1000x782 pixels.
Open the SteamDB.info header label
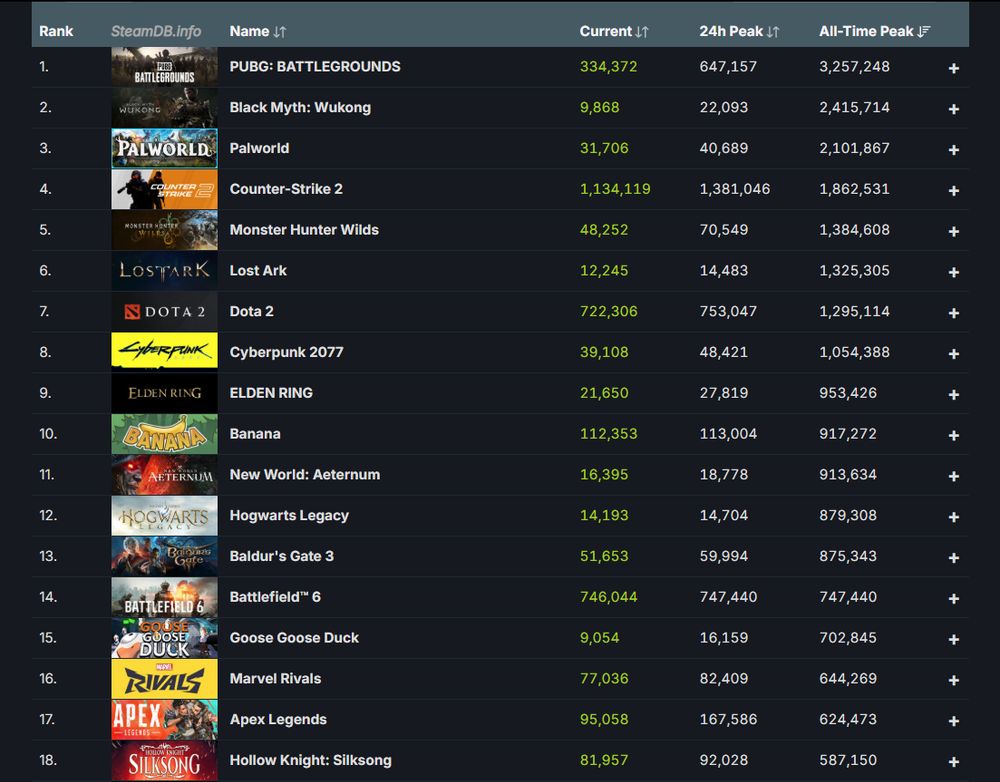(x=156, y=31)
